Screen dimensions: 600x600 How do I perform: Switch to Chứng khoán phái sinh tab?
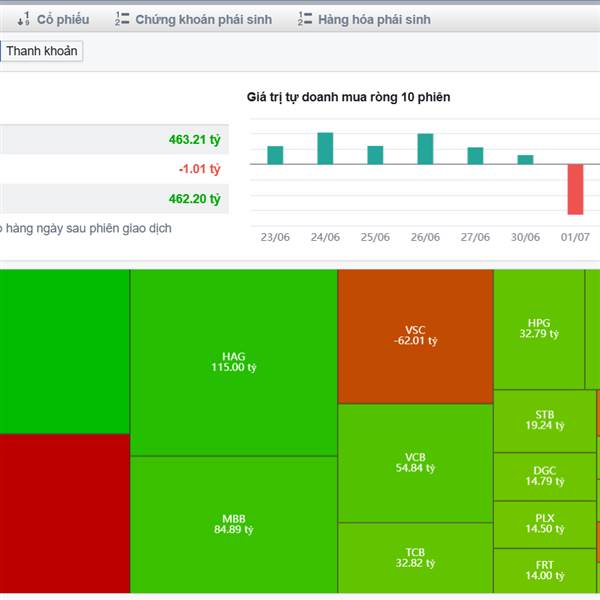click(x=204, y=20)
